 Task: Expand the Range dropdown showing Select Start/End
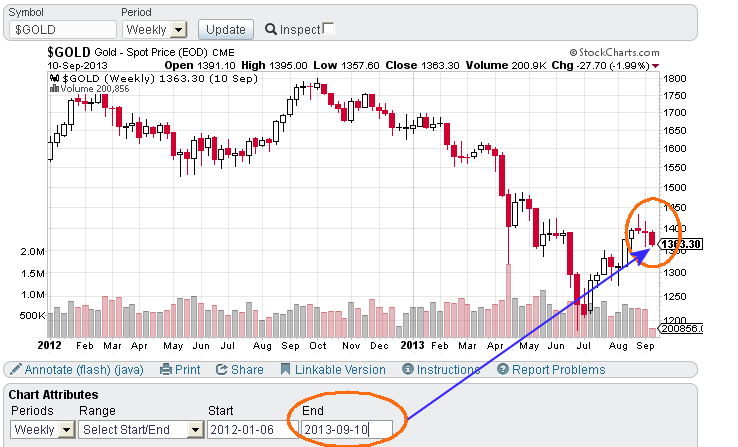coord(141,430)
